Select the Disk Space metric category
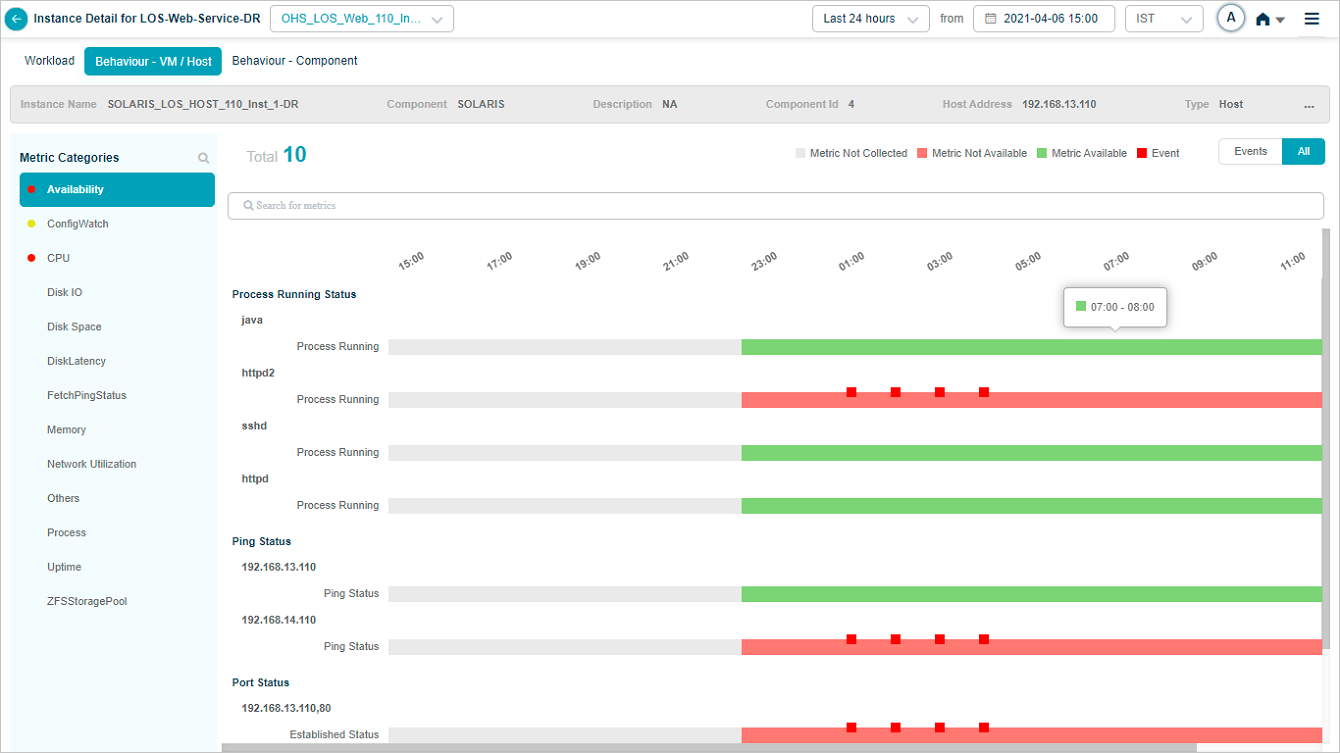 pyautogui.click(x=74, y=327)
